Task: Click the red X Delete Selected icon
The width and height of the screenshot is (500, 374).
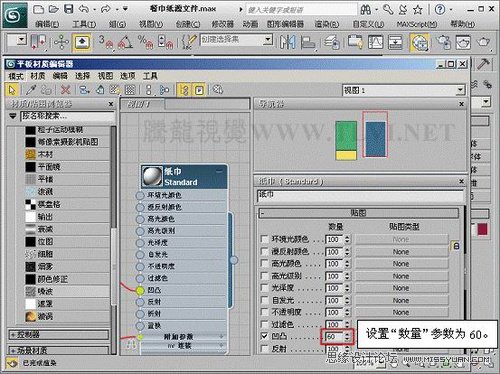Action: tap(66, 90)
